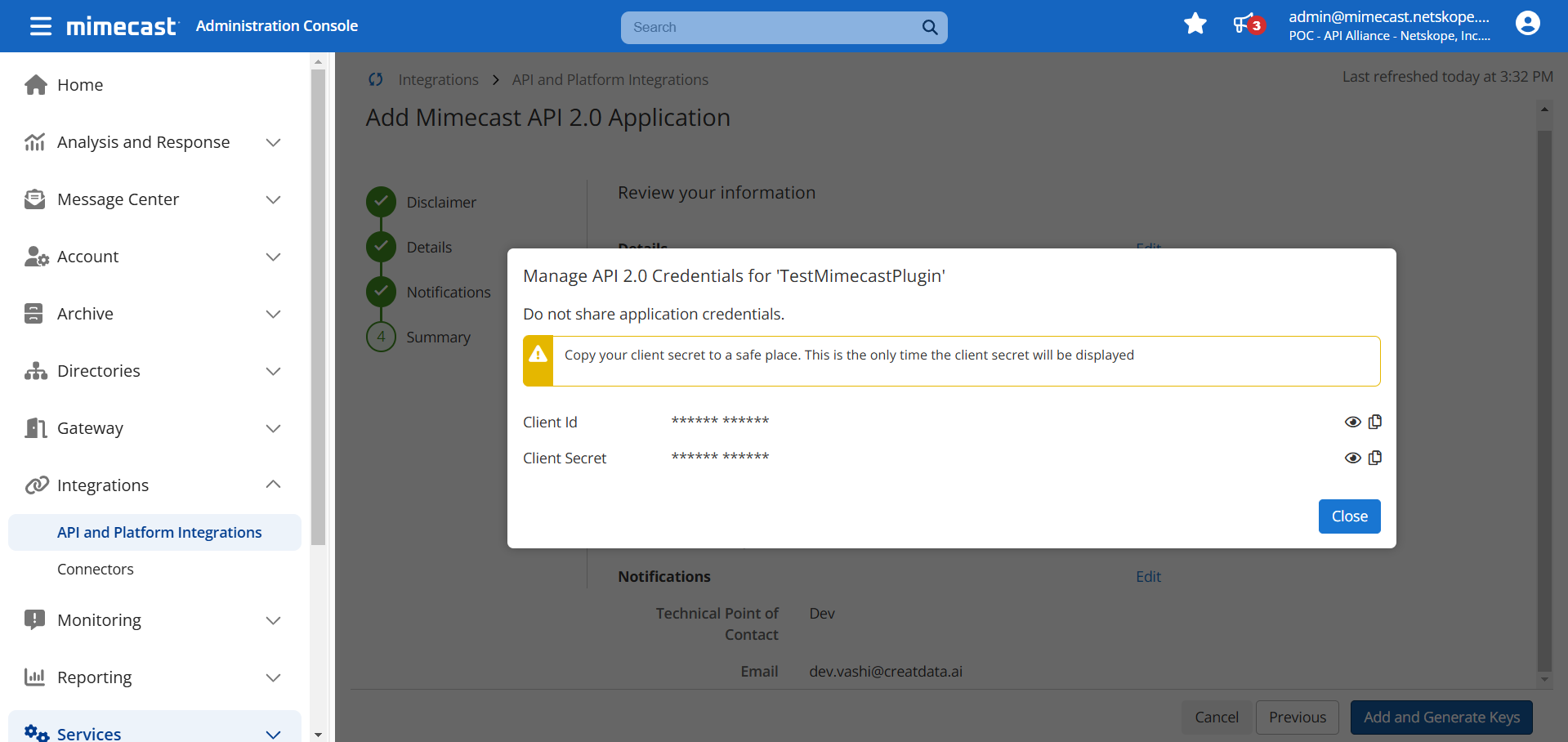Click Edit link next to Notifications
The width and height of the screenshot is (1568, 742).
[1148, 576]
